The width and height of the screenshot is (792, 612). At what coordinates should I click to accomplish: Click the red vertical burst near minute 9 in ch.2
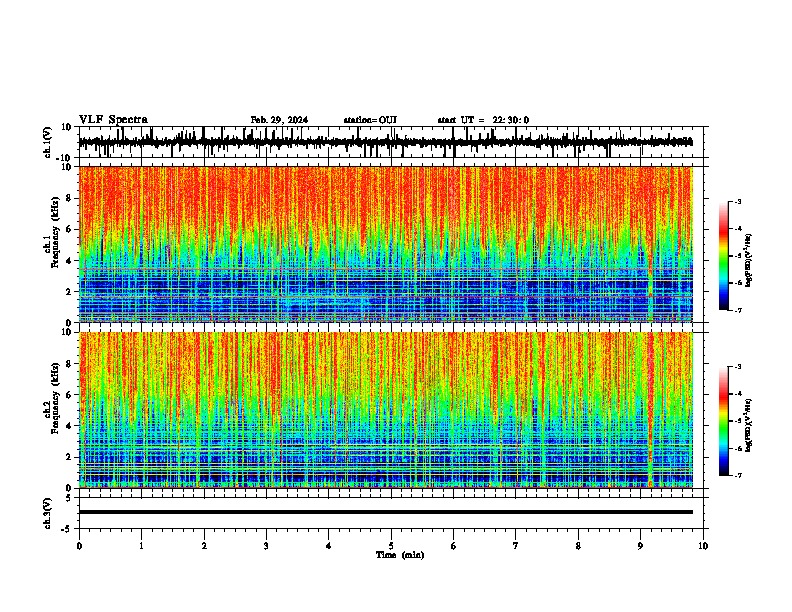point(651,410)
